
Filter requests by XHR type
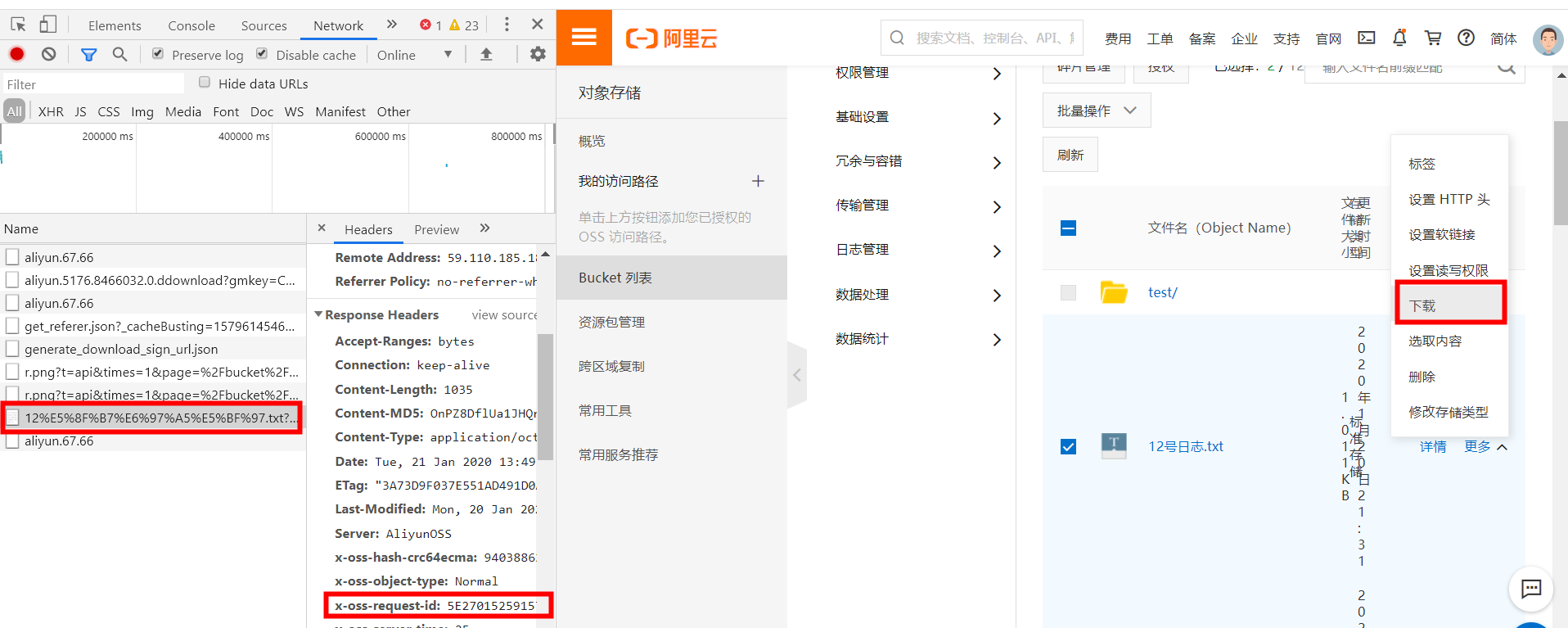(x=51, y=111)
